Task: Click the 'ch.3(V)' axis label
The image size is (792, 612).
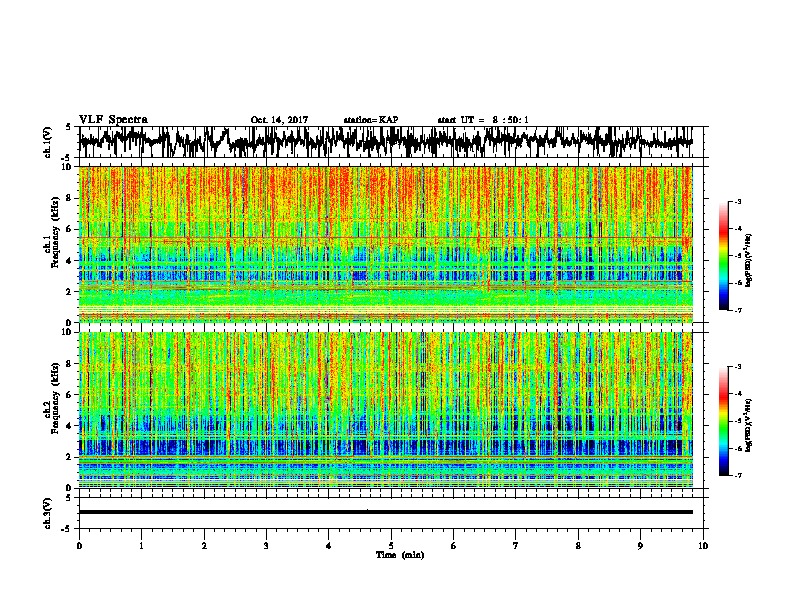Action: tap(48, 513)
